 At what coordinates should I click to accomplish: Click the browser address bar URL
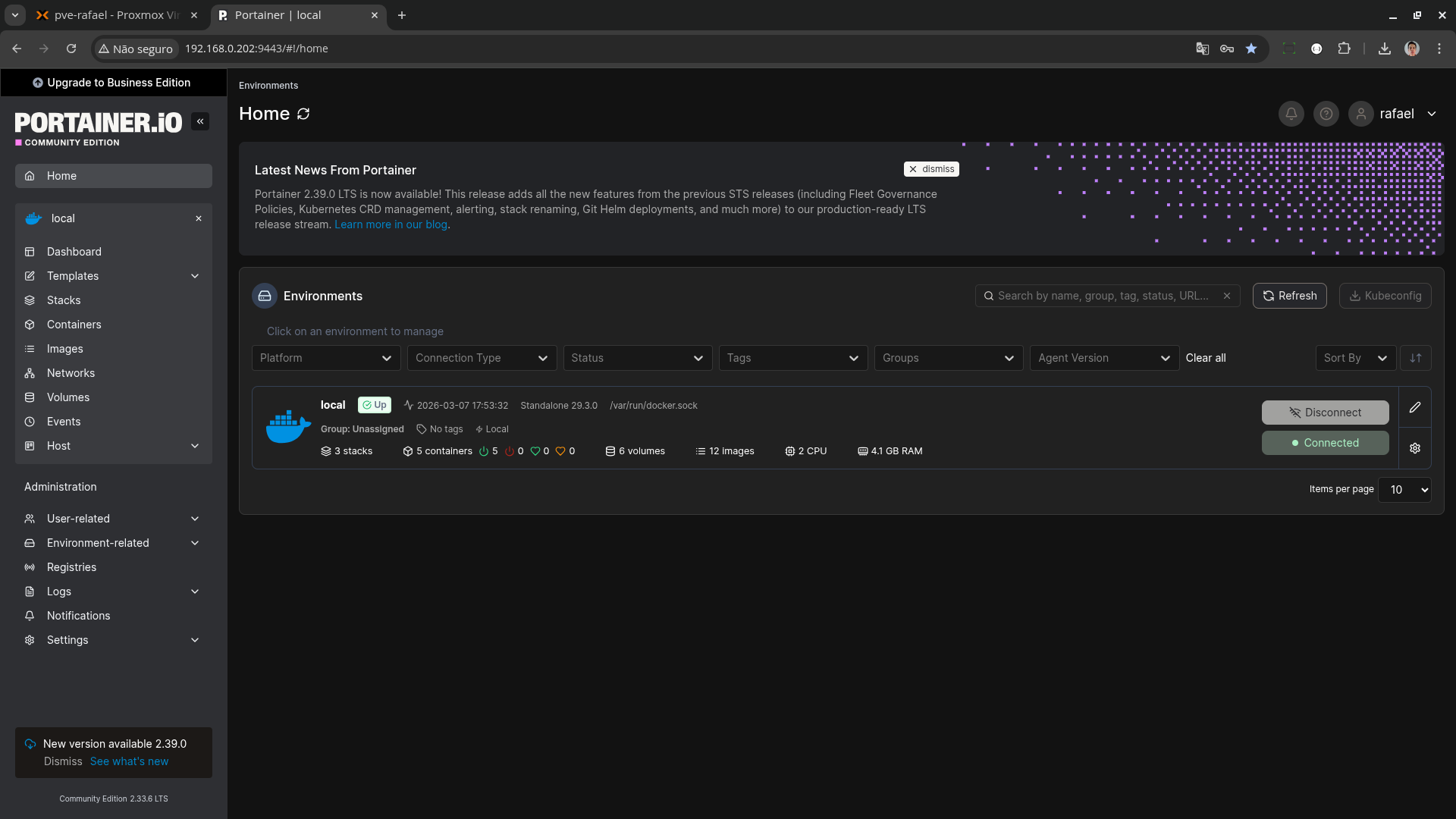[x=256, y=49]
